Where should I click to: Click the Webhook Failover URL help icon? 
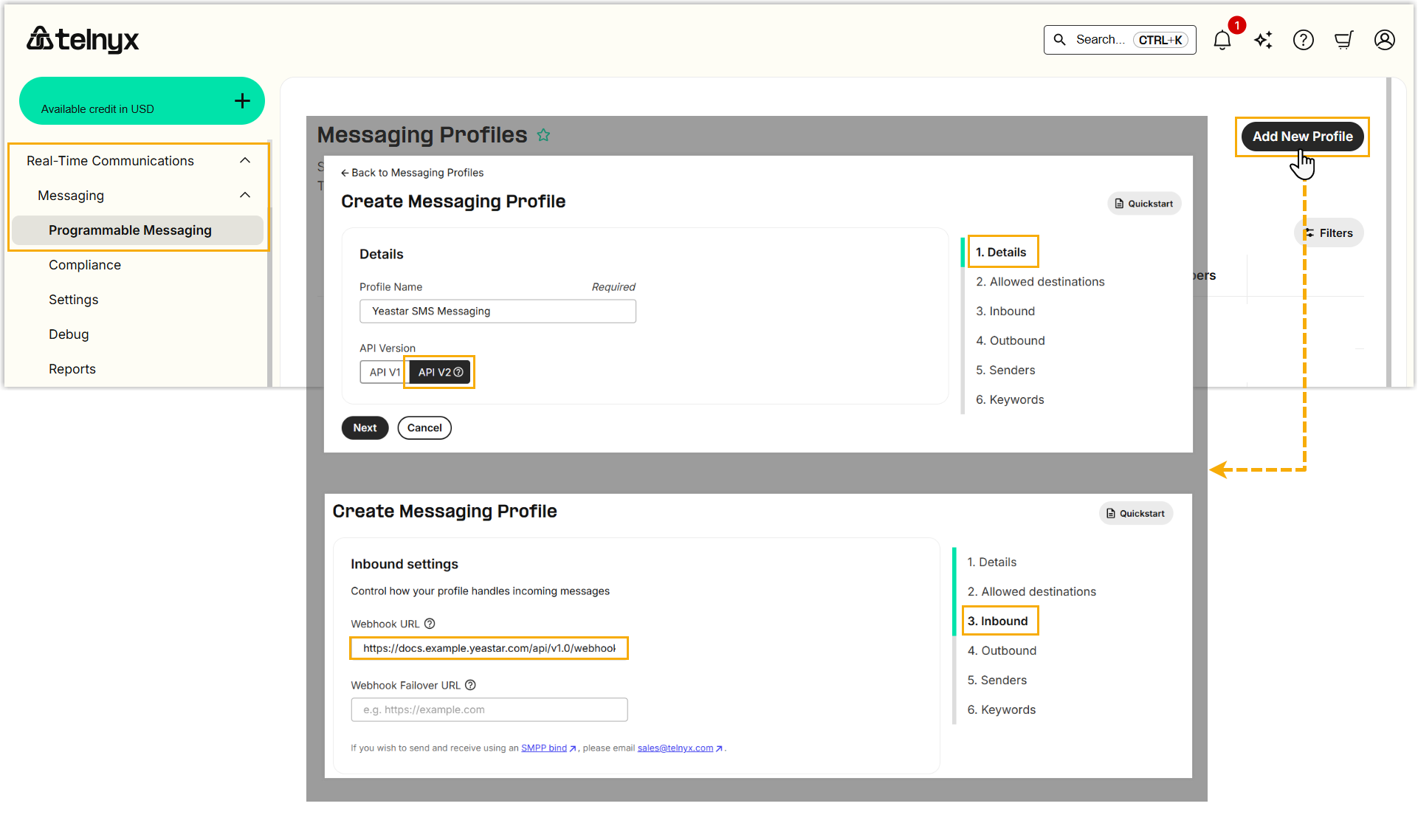tap(470, 685)
